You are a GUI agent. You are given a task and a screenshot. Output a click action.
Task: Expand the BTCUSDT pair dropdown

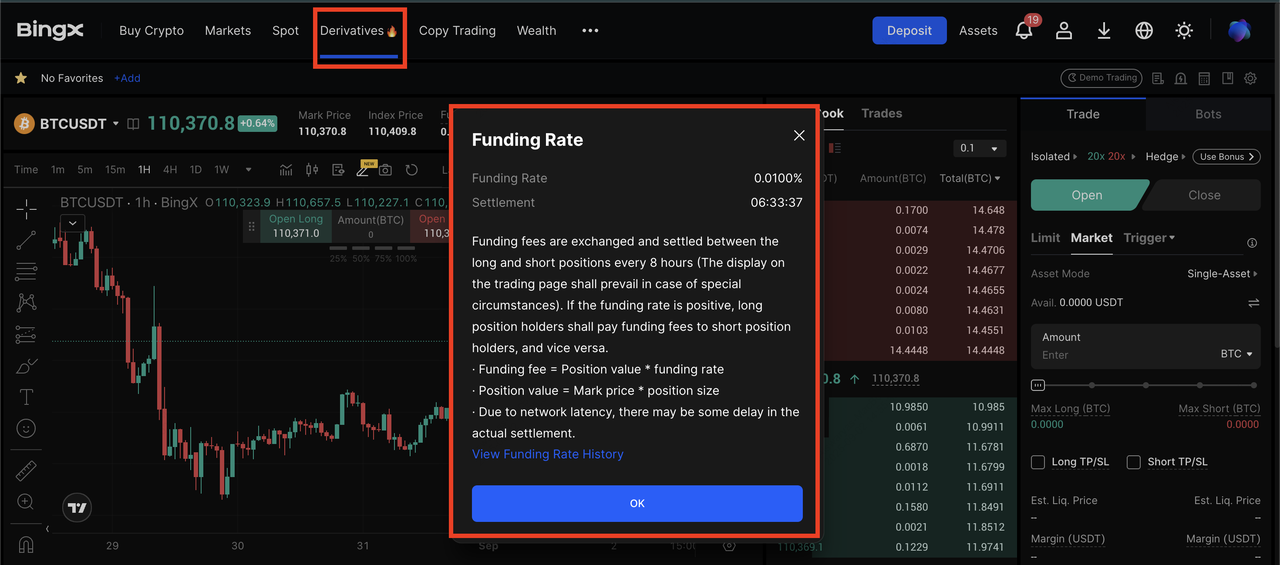pyautogui.click(x=116, y=124)
